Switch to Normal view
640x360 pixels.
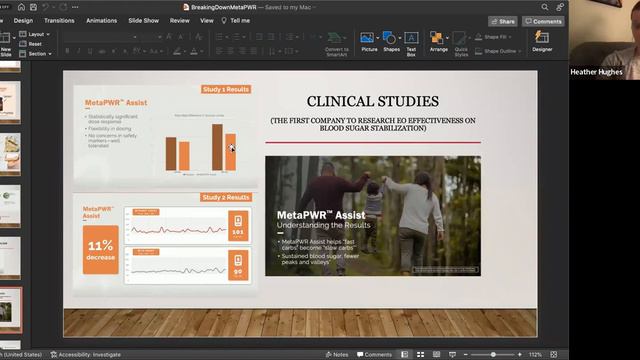(x=404, y=354)
